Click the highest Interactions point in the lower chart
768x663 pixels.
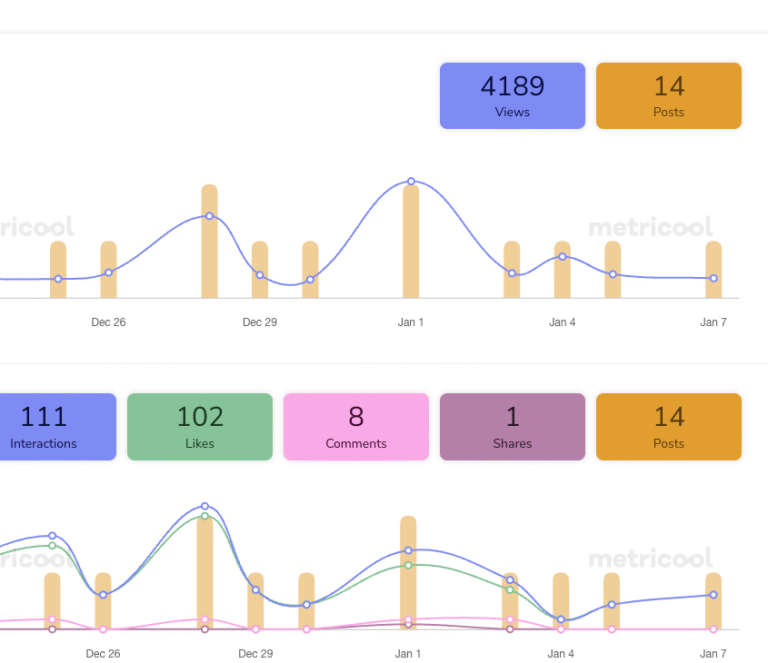click(205, 506)
